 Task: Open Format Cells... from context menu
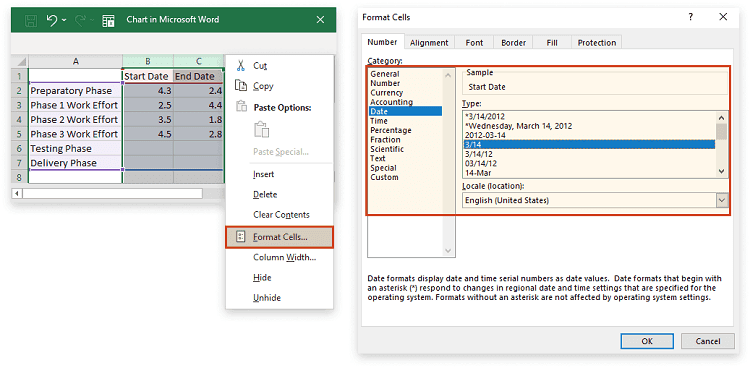coord(279,236)
